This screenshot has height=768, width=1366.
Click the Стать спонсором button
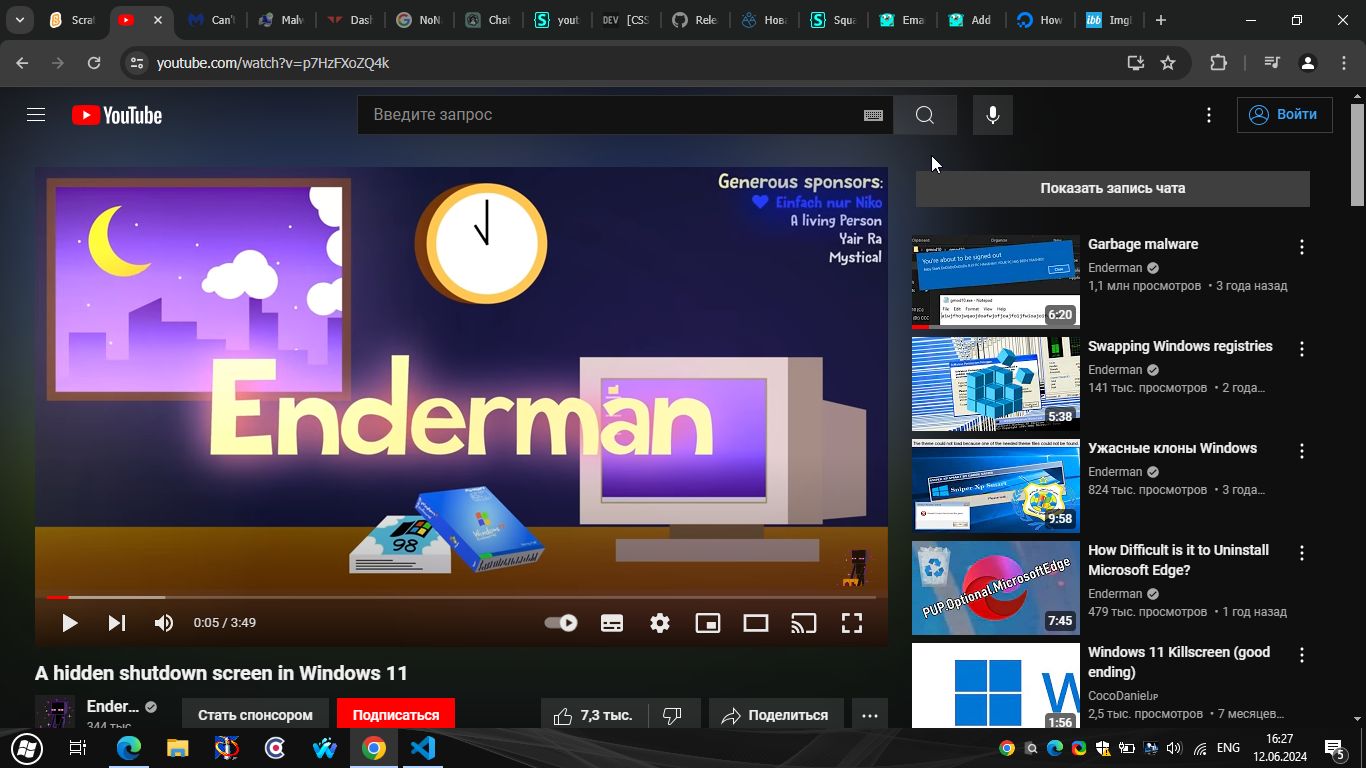pyautogui.click(x=255, y=715)
